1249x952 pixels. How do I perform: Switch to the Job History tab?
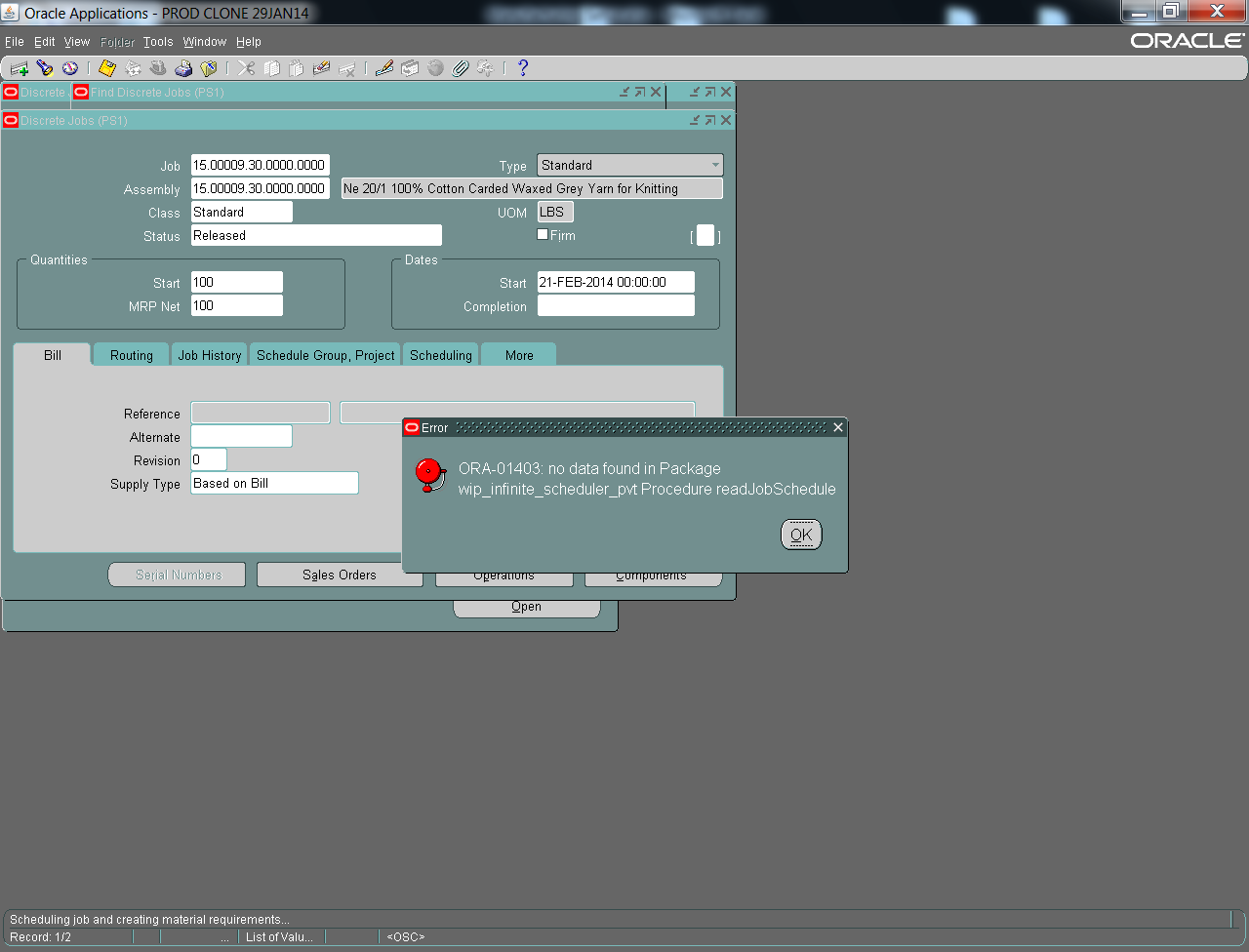coord(210,355)
